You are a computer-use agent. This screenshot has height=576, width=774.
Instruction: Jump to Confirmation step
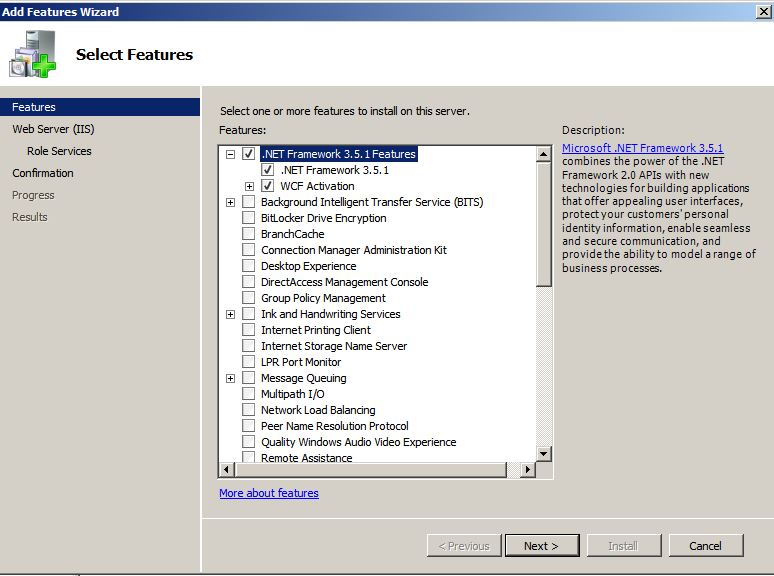(43, 173)
